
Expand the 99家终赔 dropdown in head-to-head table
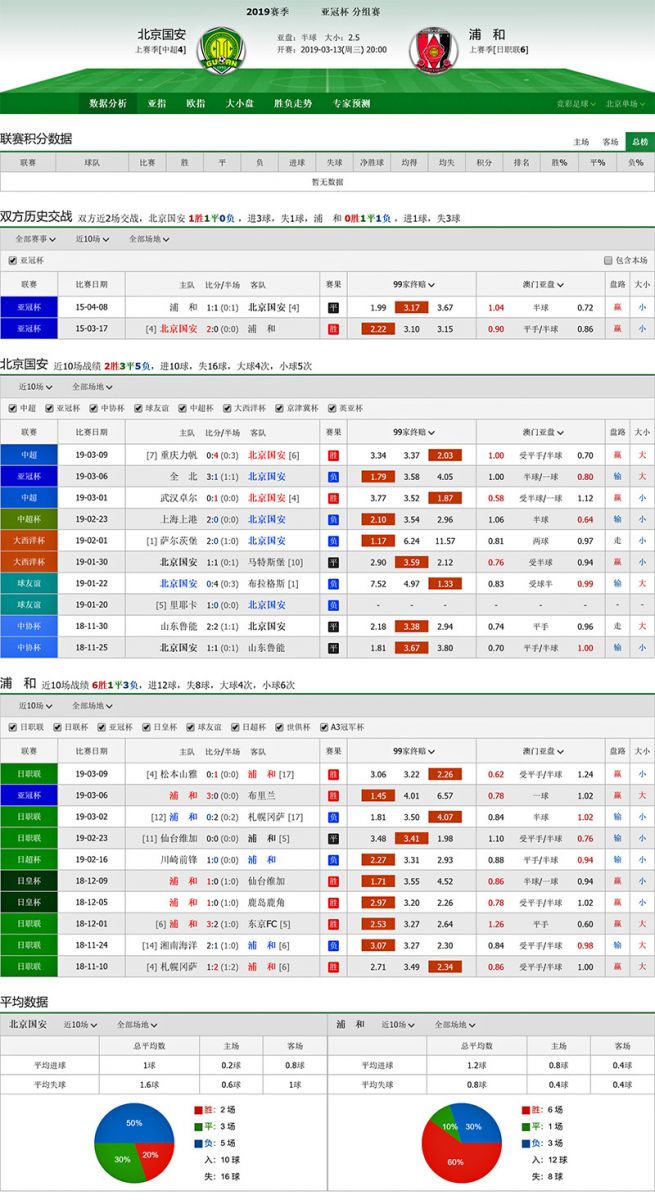[413, 285]
